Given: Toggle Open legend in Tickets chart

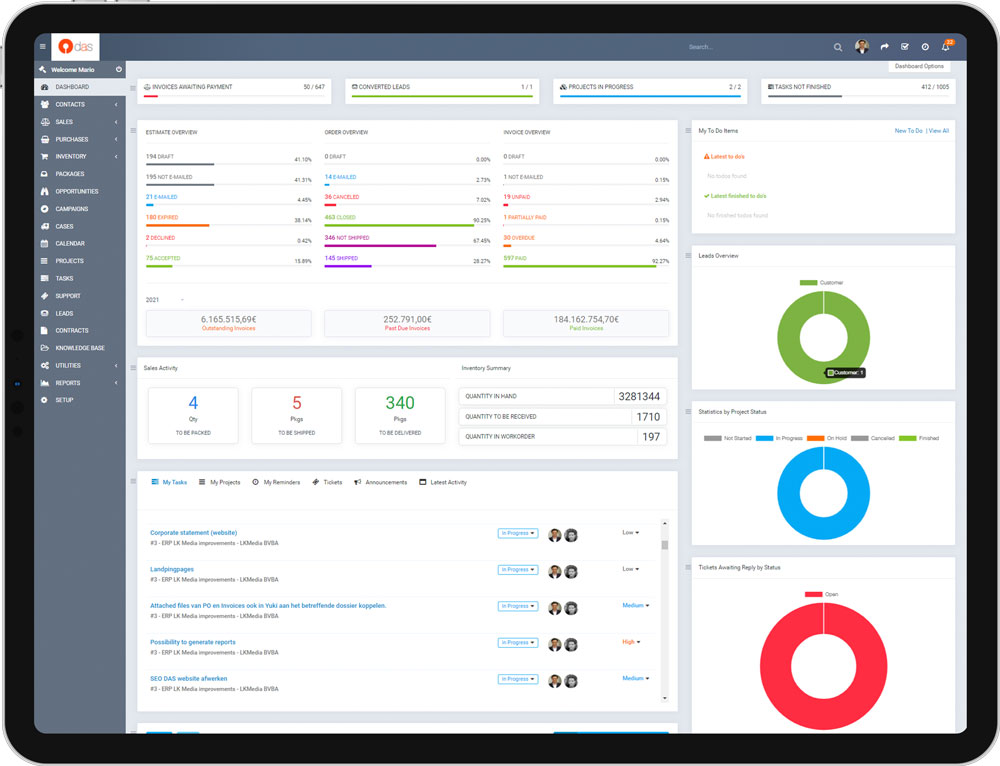Looking at the screenshot, I should tap(821, 594).
